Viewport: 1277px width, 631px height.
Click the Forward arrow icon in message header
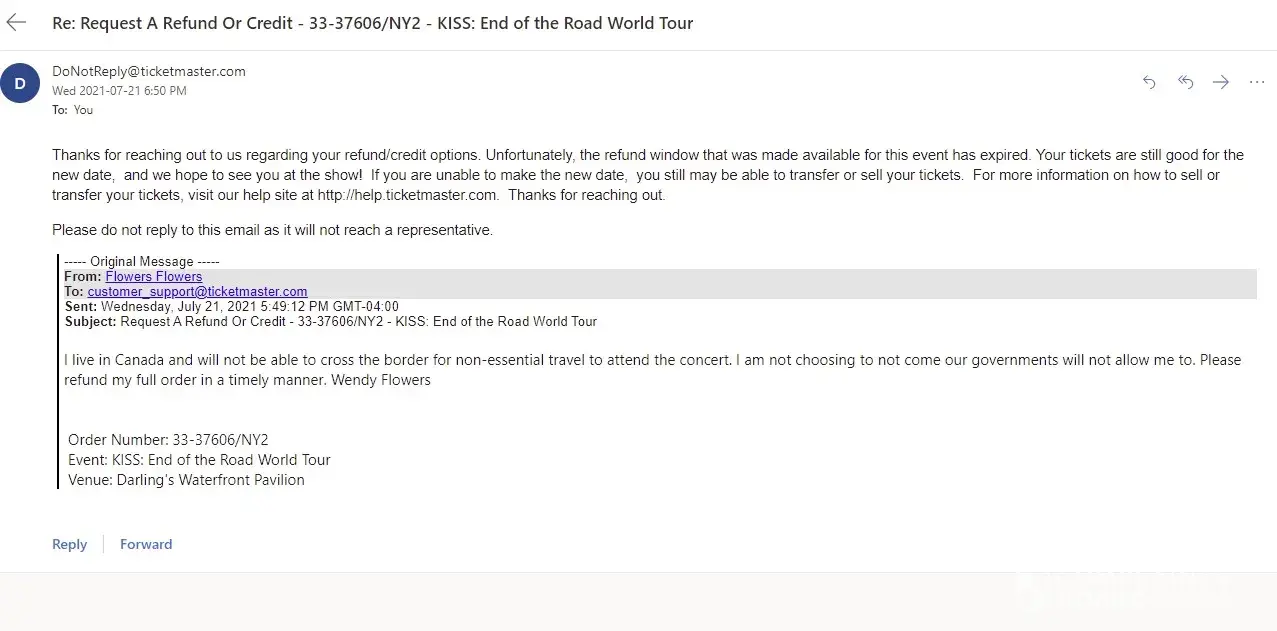click(1221, 82)
